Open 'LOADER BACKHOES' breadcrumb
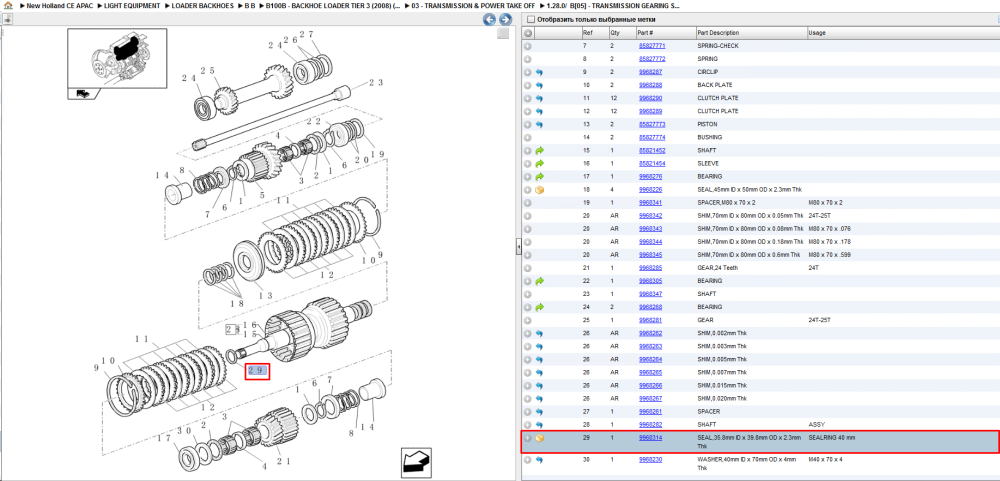1000x481 pixels. [x=203, y=5]
